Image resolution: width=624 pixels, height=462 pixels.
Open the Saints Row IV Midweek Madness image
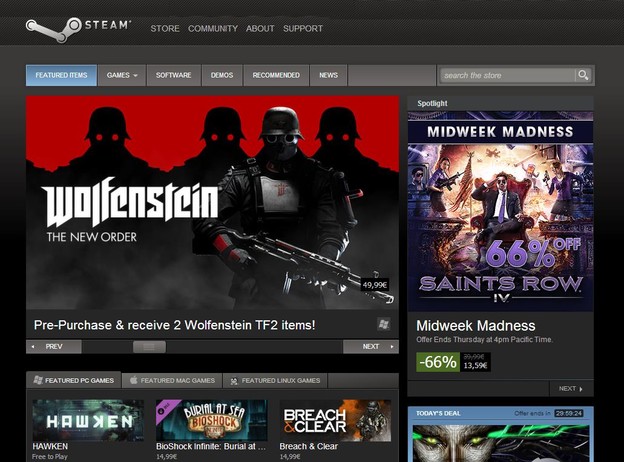tap(500, 211)
